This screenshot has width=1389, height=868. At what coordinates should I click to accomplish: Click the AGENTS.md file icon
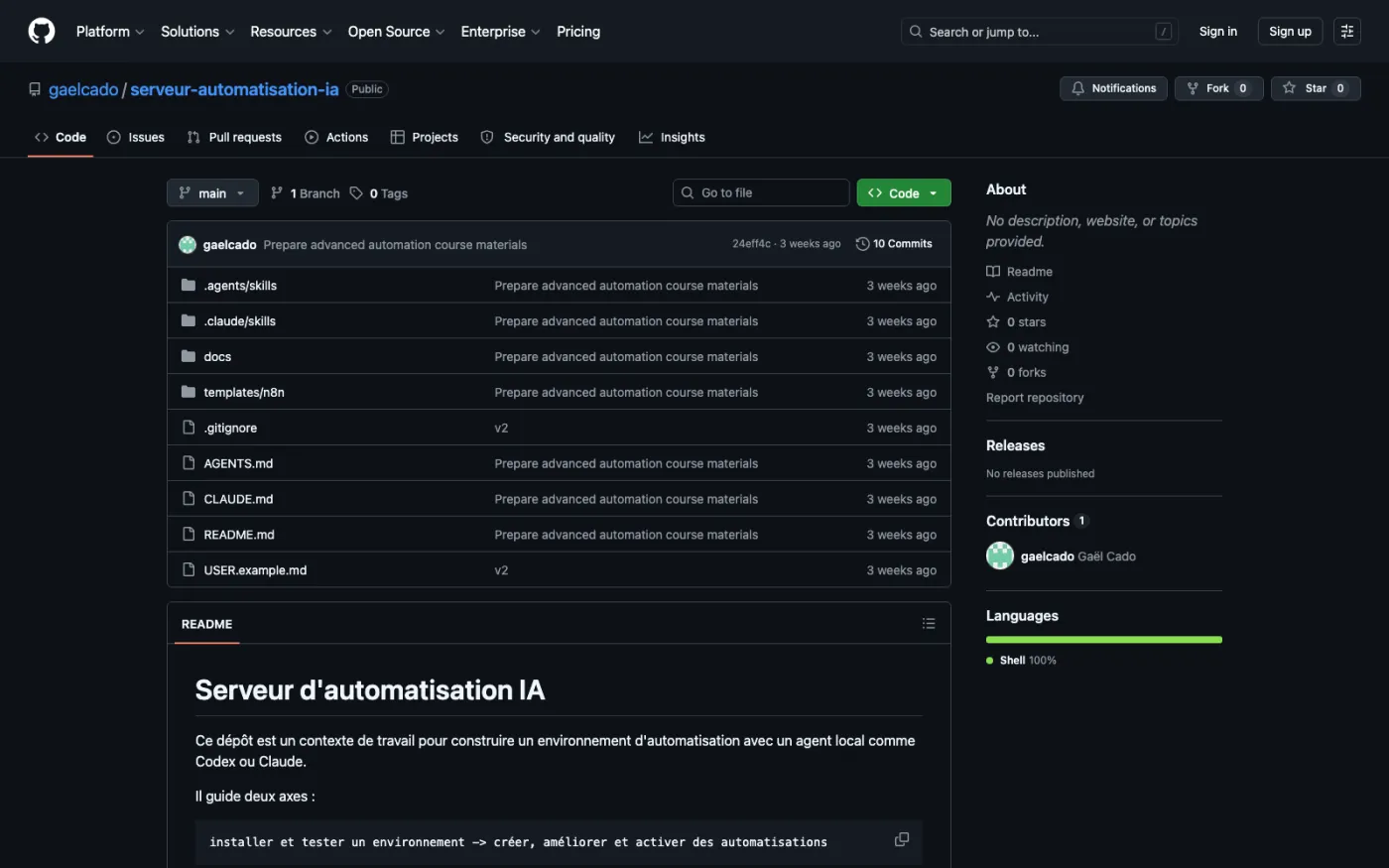189,463
